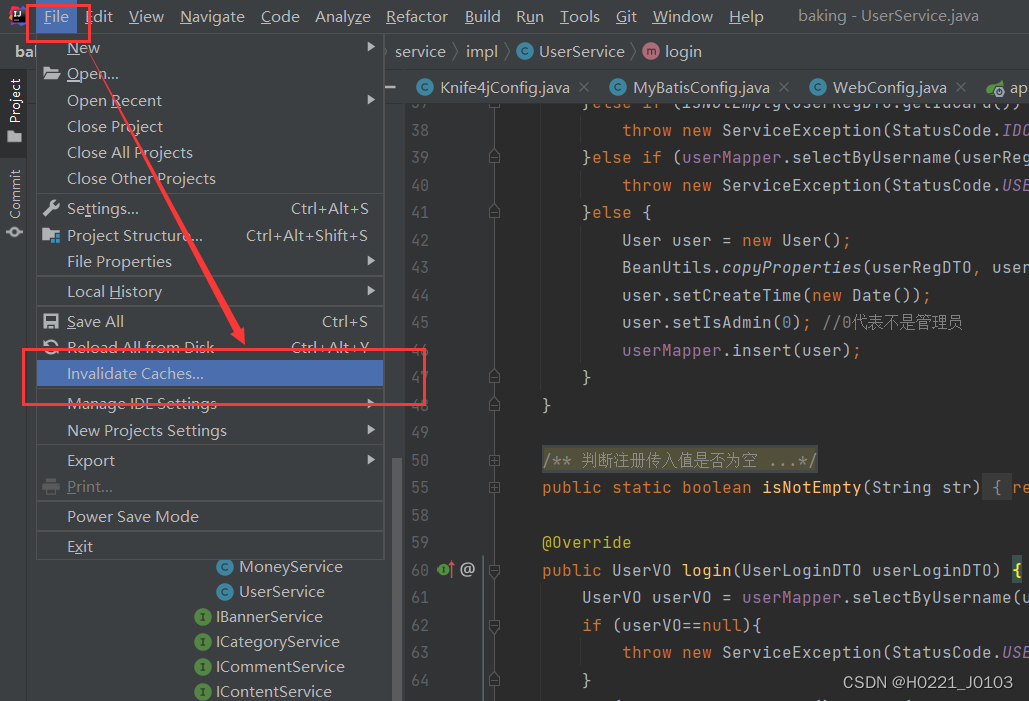Open the Git menu

626,16
